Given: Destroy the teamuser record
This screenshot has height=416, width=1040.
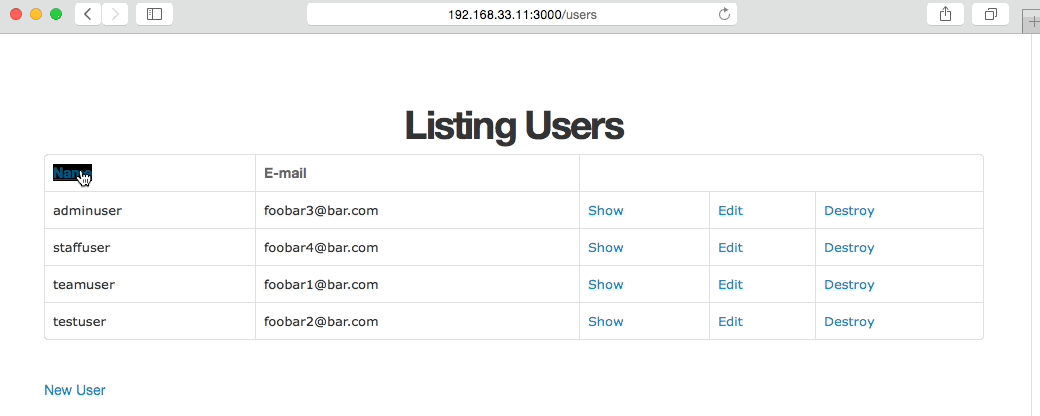Looking at the screenshot, I should click(x=849, y=285).
